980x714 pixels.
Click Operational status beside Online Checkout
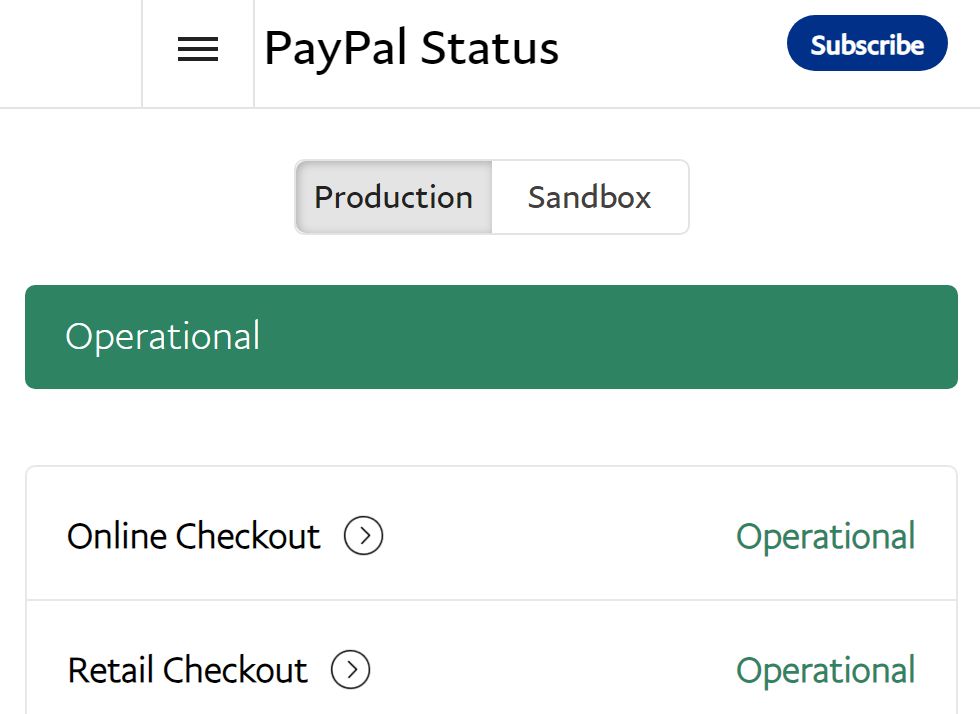pos(826,537)
